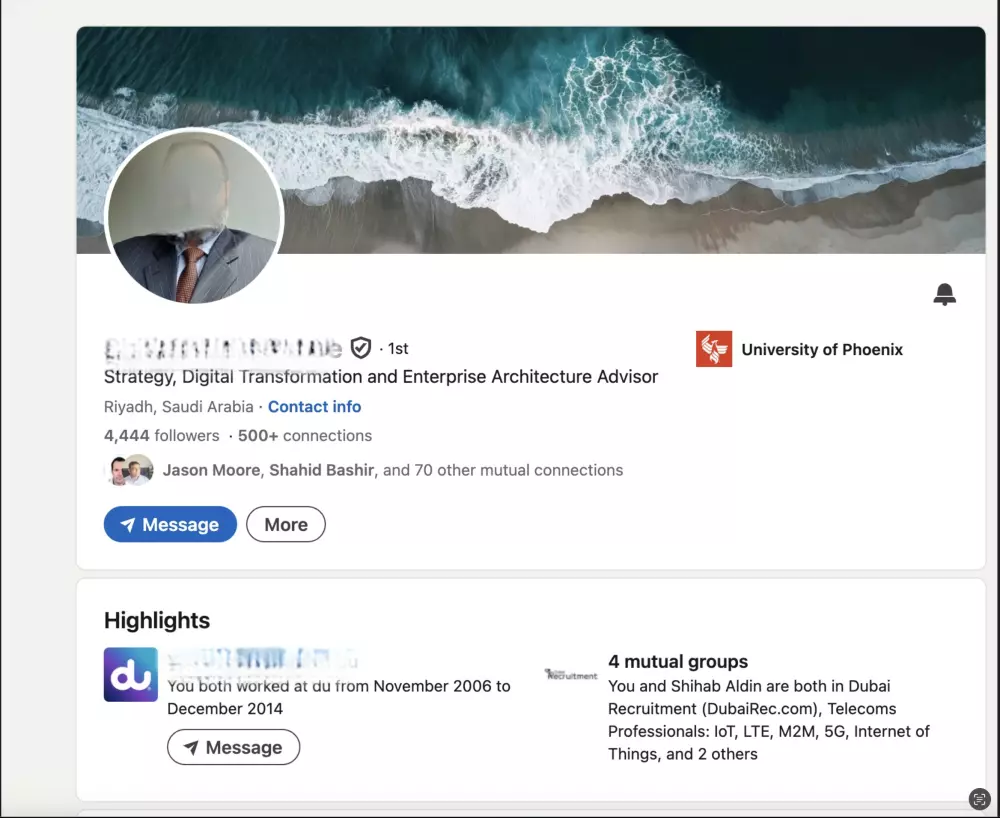Click the screenshot capture icon in the corner

pyautogui.click(x=979, y=798)
